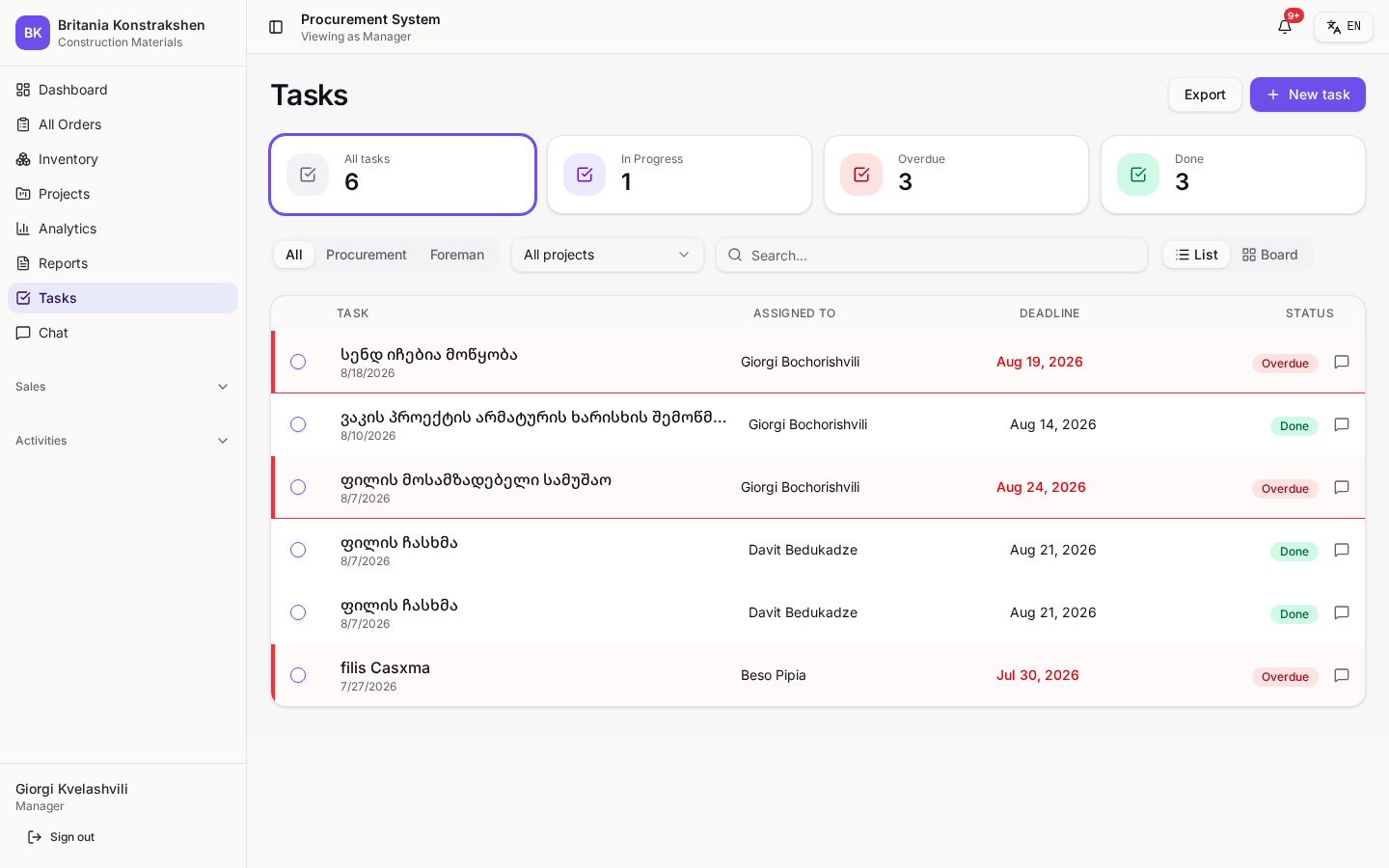Viewport: 1389px width, 868px height.
Task: Click the Beso Pipia assignee
Action: click(x=774, y=675)
